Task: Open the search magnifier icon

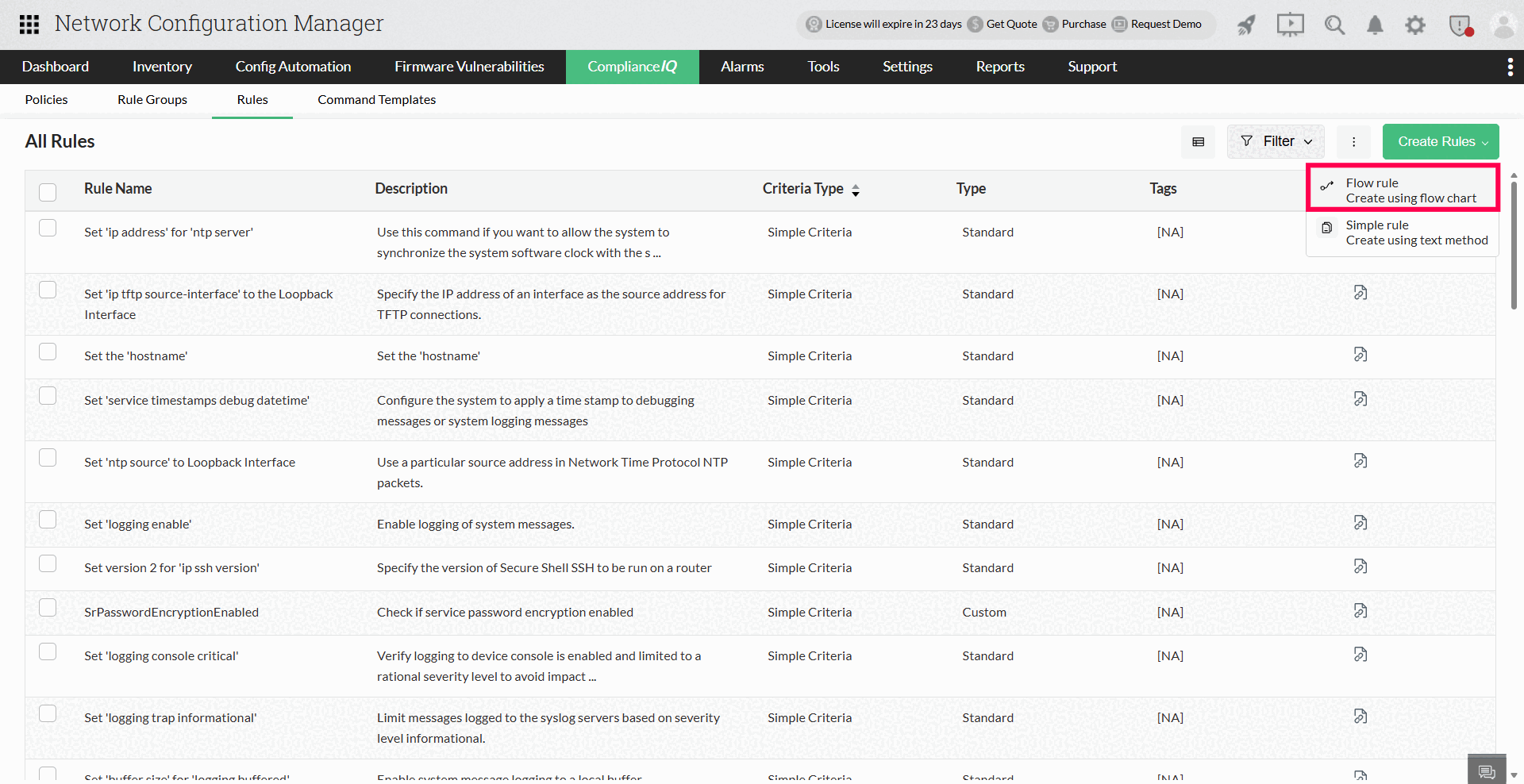Action: pyautogui.click(x=1334, y=25)
